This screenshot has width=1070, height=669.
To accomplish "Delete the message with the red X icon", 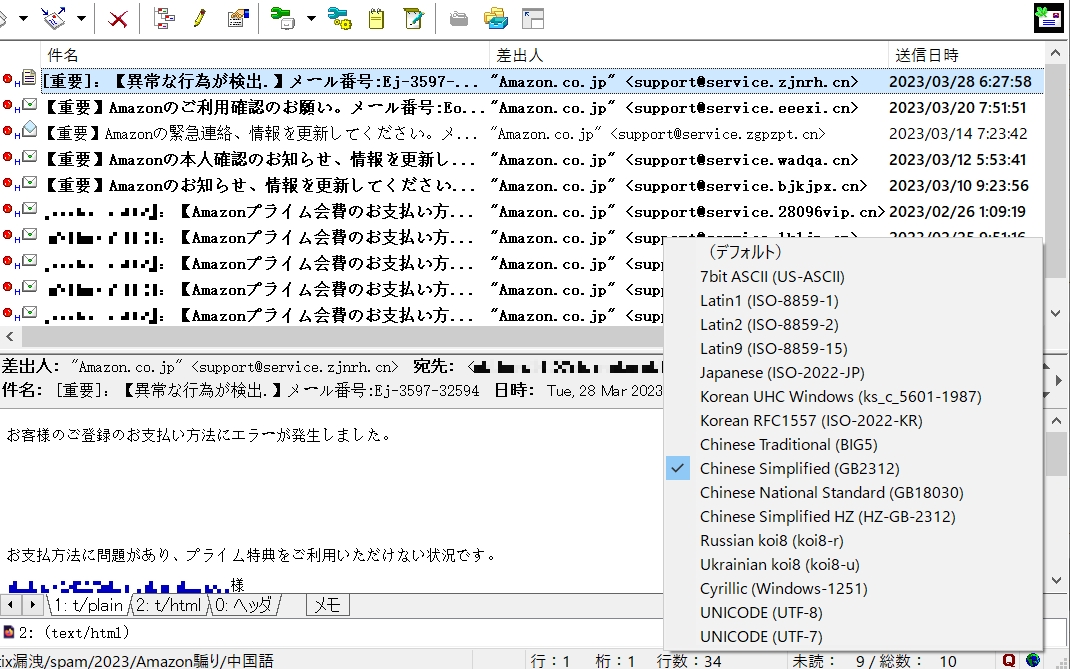I will [x=117, y=18].
